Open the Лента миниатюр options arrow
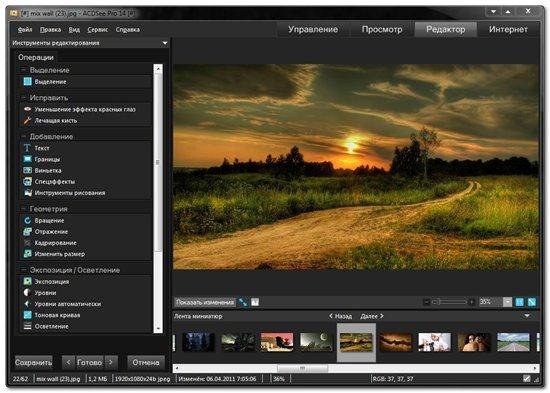The image size is (550, 393). pos(527,316)
